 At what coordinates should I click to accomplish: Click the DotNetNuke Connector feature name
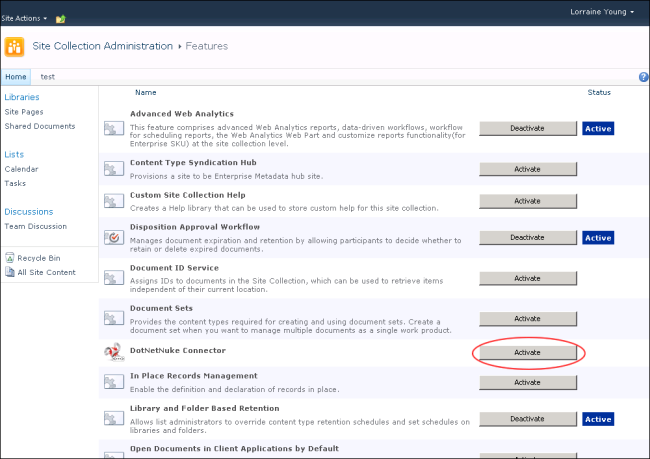(178, 350)
